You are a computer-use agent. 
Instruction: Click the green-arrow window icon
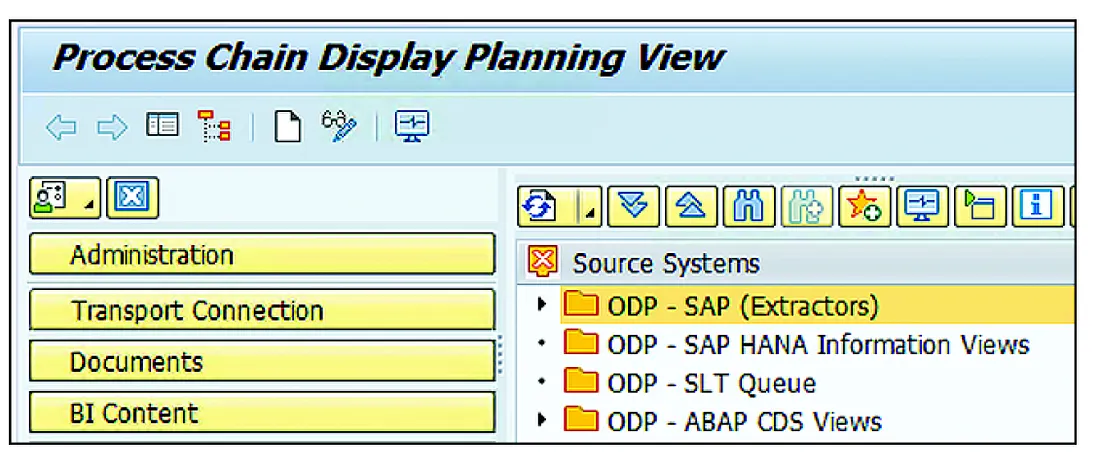click(x=980, y=207)
